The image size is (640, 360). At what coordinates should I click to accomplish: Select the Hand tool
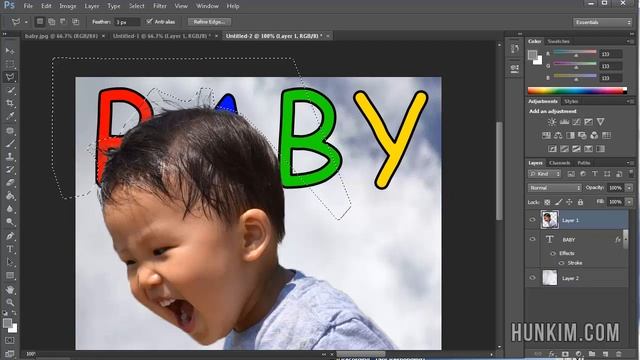click(10, 289)
